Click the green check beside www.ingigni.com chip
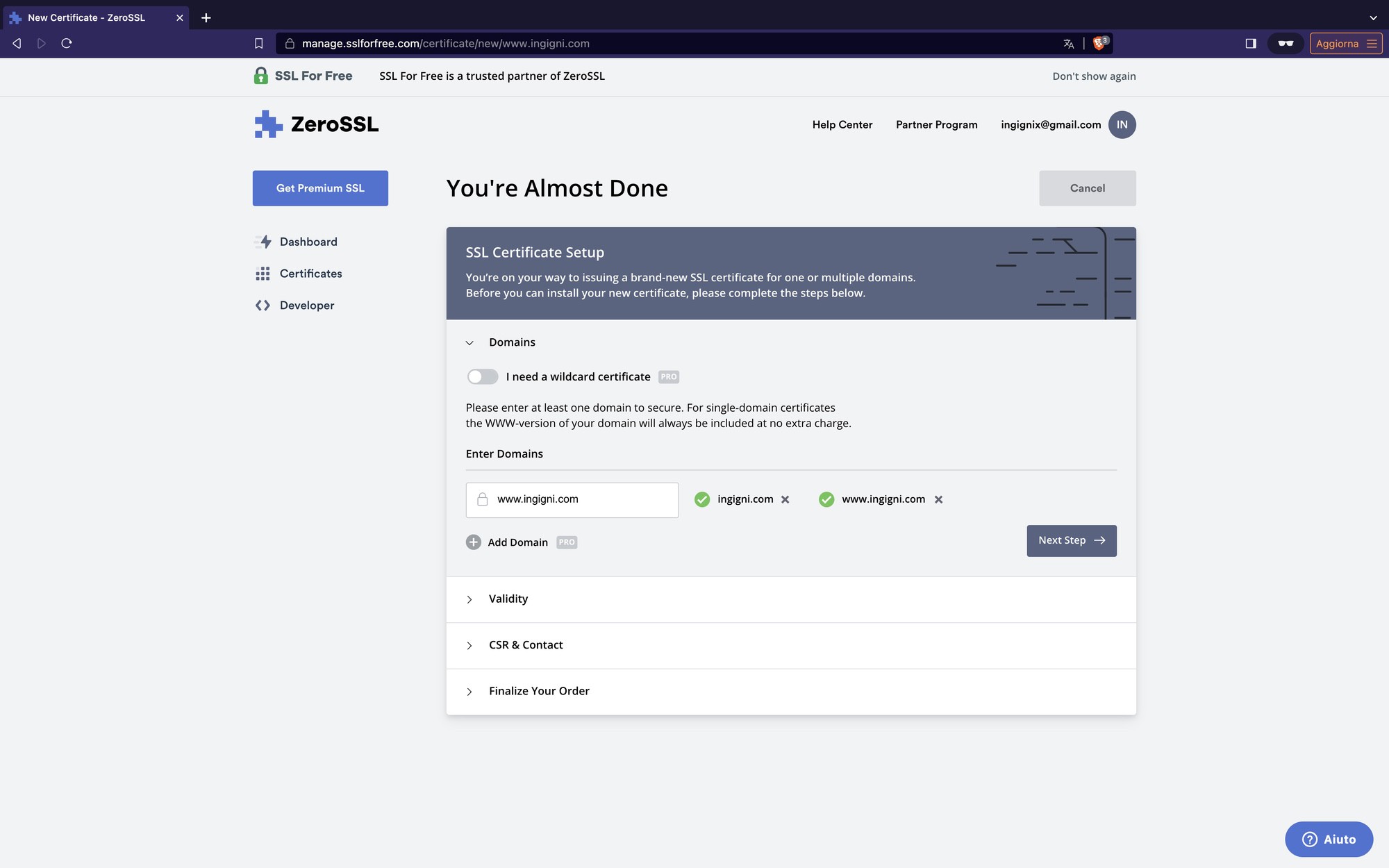Screen dimensions: 1389x868 click(x=826, y=499)
